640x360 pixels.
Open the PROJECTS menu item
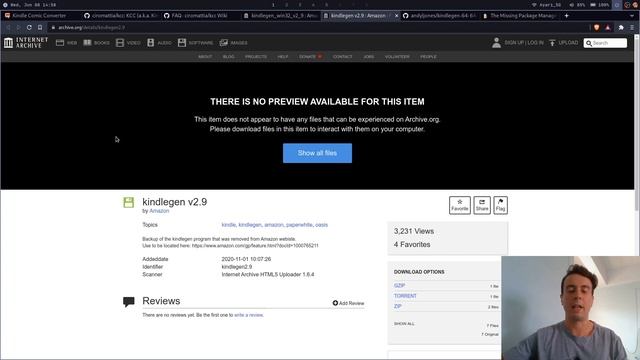coord(256,57)
